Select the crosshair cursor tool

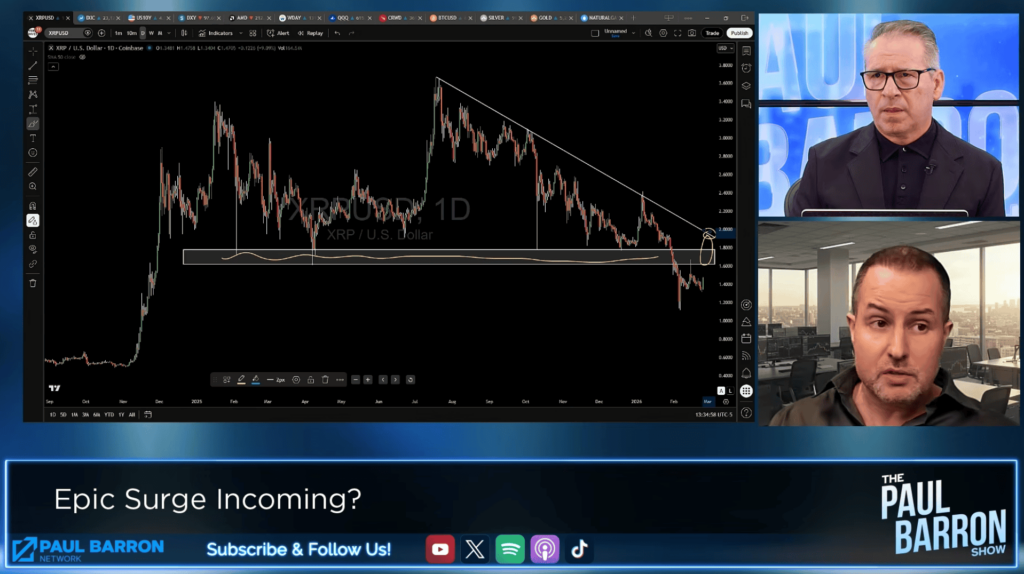pos(33,52)
